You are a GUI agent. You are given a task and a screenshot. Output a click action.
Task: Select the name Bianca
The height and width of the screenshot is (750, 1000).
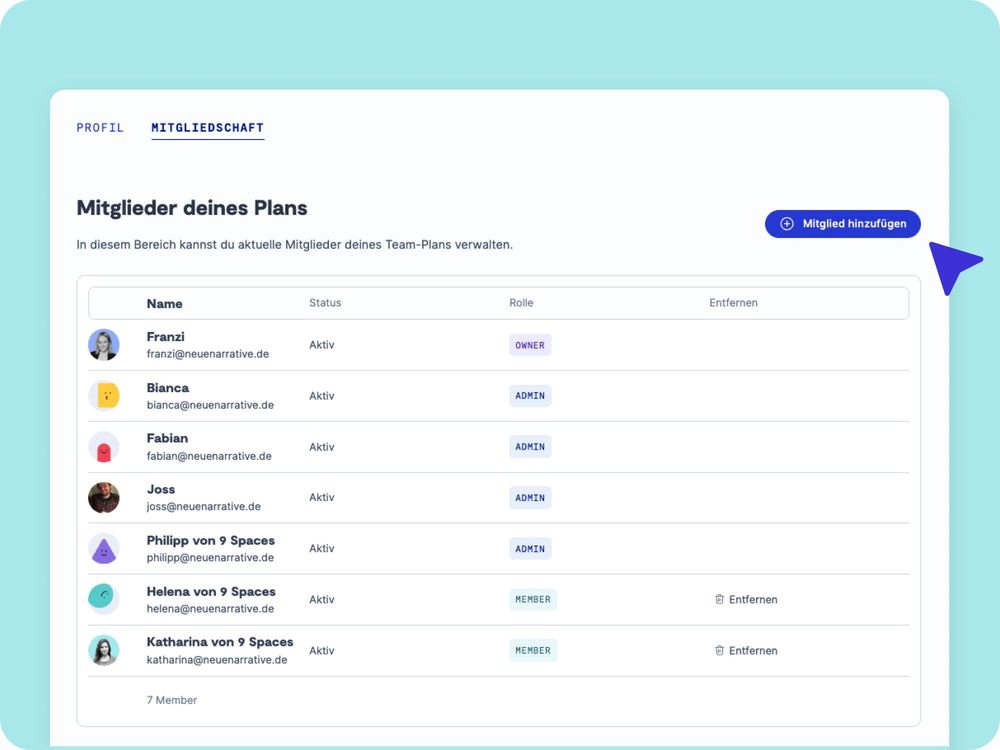[168, 388]
